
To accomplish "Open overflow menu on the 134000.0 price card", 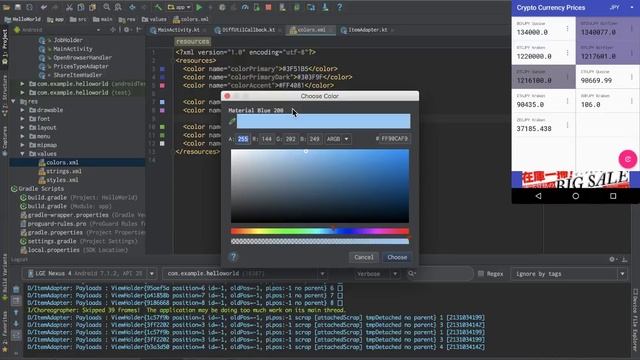I will (567, 28).
